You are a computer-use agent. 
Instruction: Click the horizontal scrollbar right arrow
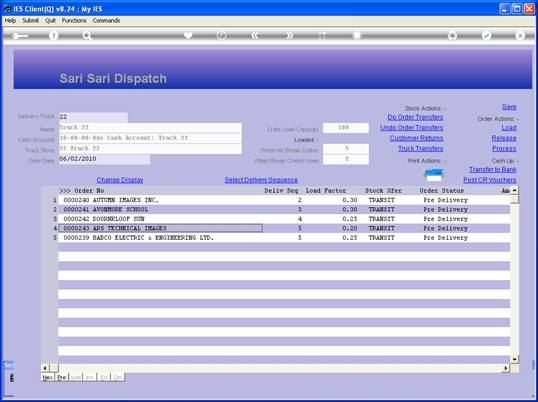pyautogui.click(x=506, y=368)
